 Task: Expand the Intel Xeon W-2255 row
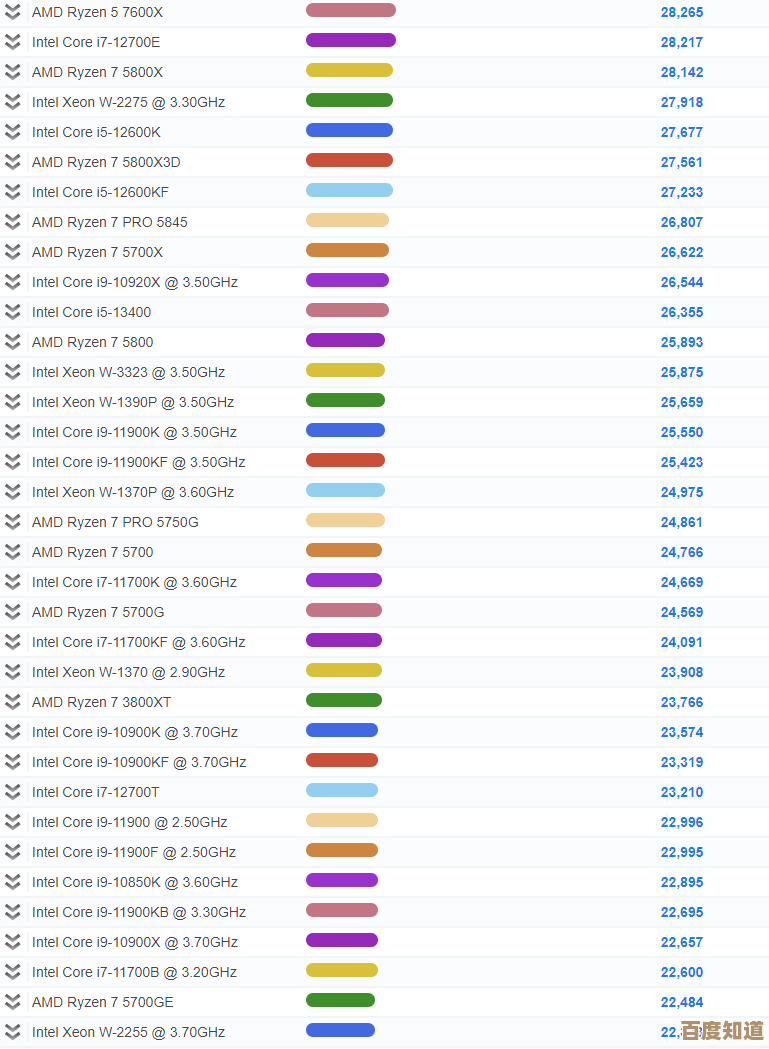click(12, 1032)
